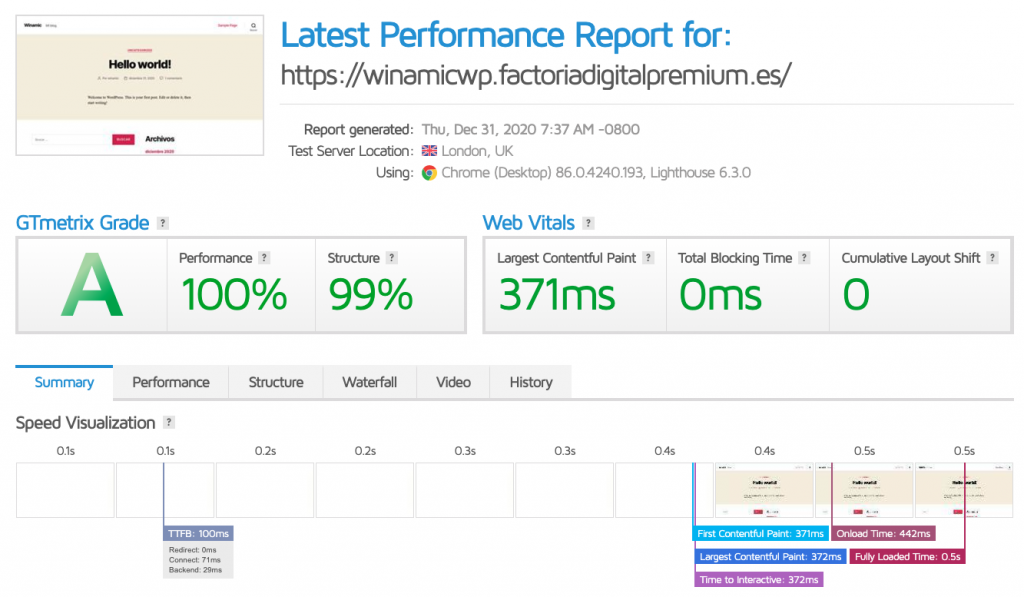Go to the Video tab
This screenshot has width=1024, height=597.
[453, 382]
